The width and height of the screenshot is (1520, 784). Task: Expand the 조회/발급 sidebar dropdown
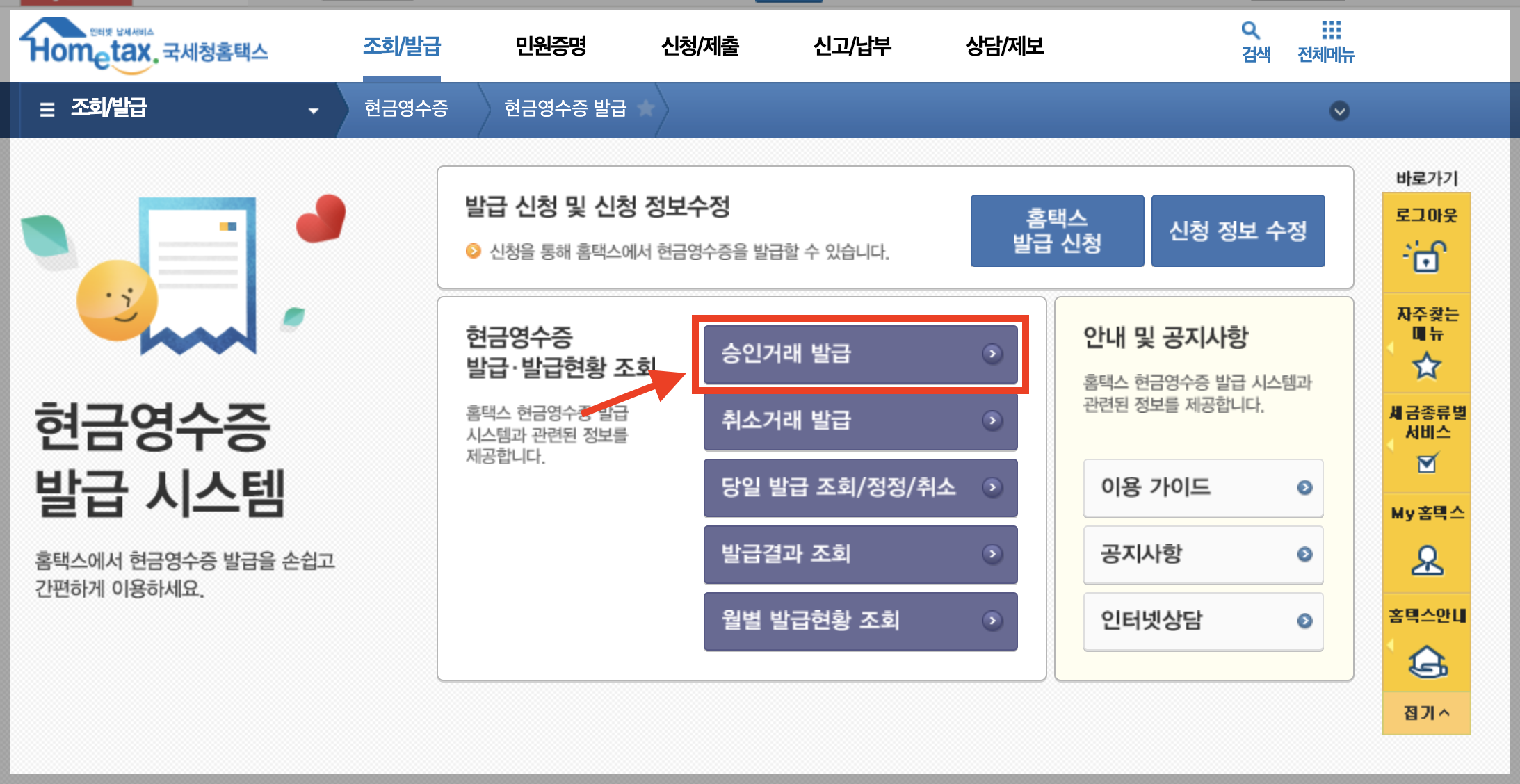[x=313, y=111]
